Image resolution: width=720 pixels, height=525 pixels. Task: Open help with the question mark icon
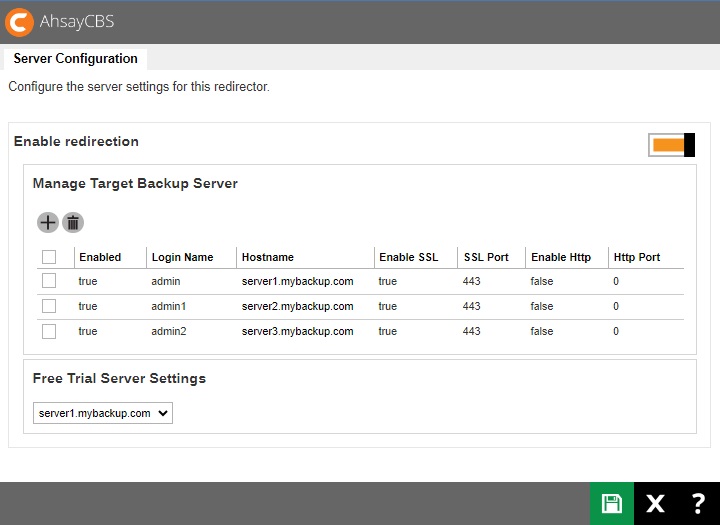pos(698,503)
